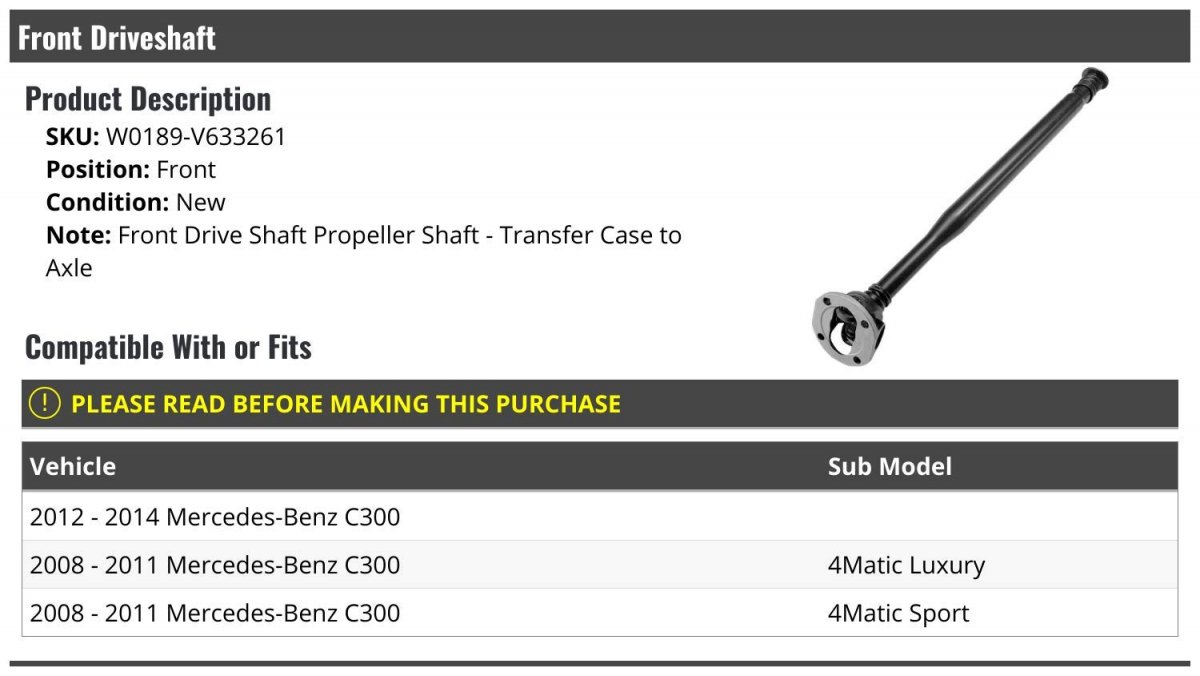Click the driveshaft product image
This screenshot has height=676, width=1200.
[961, 217]
